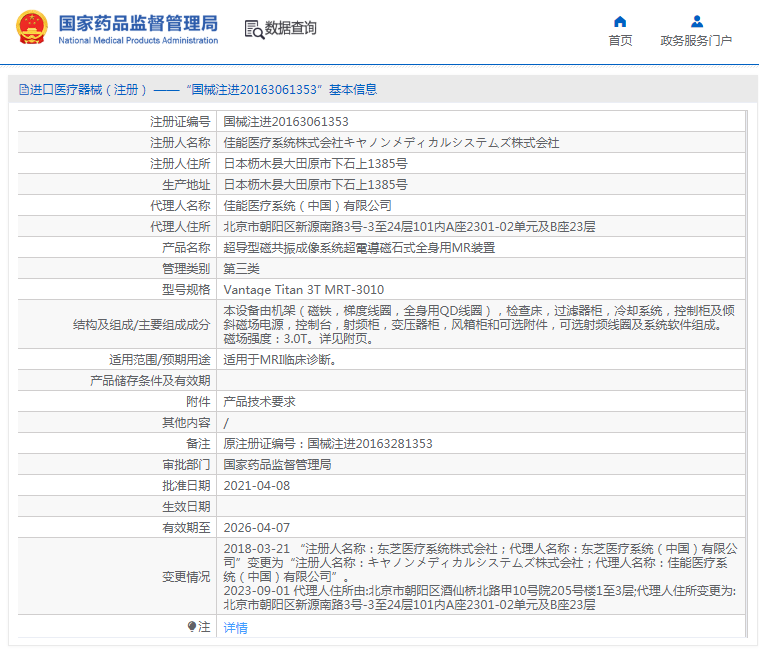The height and width of the screenshot is (650, 759).
Task: Click the 结构及组成 description text
Action: (x=479, y=324)
